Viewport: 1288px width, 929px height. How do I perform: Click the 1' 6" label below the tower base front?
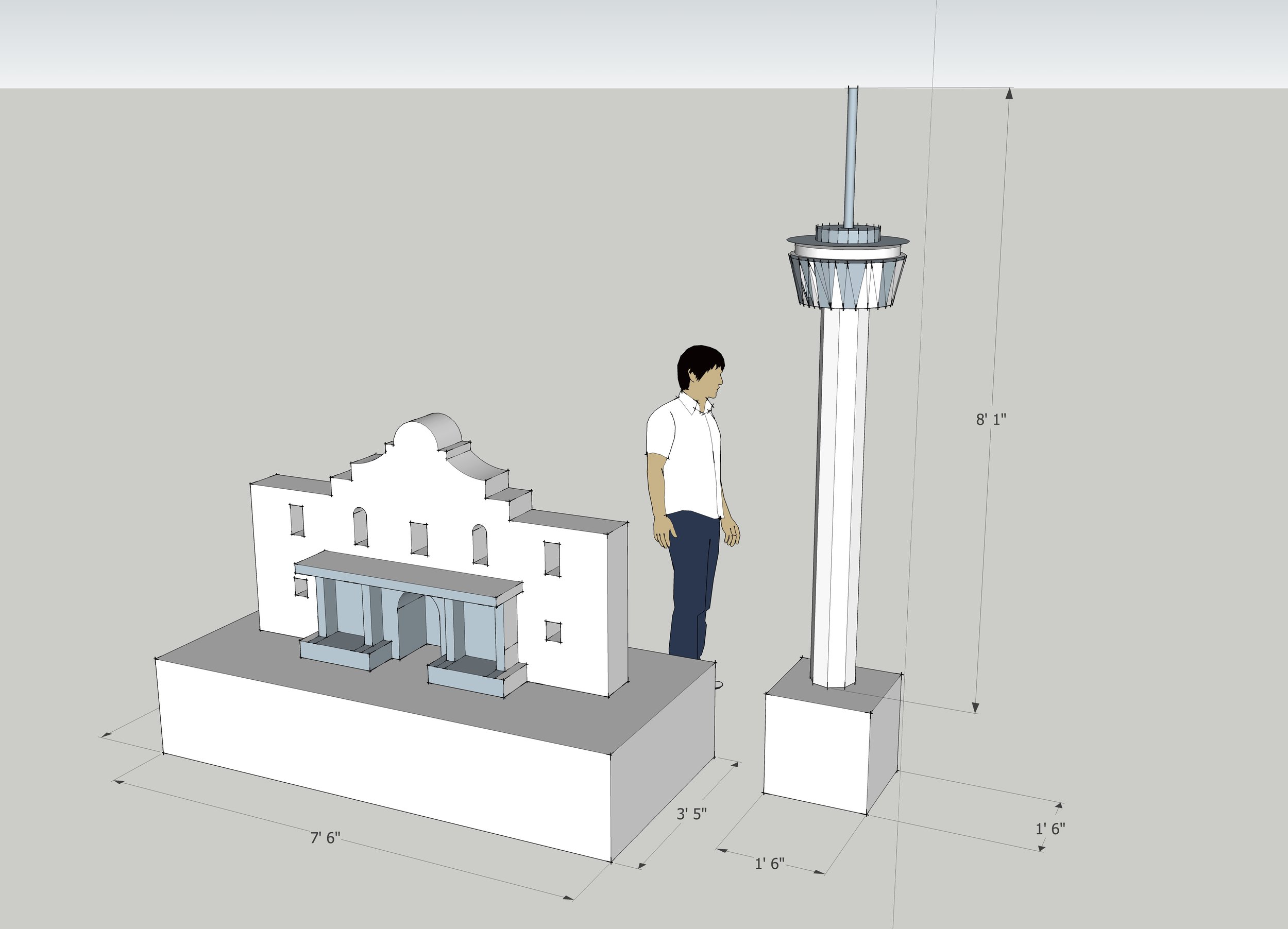[770, 864]
